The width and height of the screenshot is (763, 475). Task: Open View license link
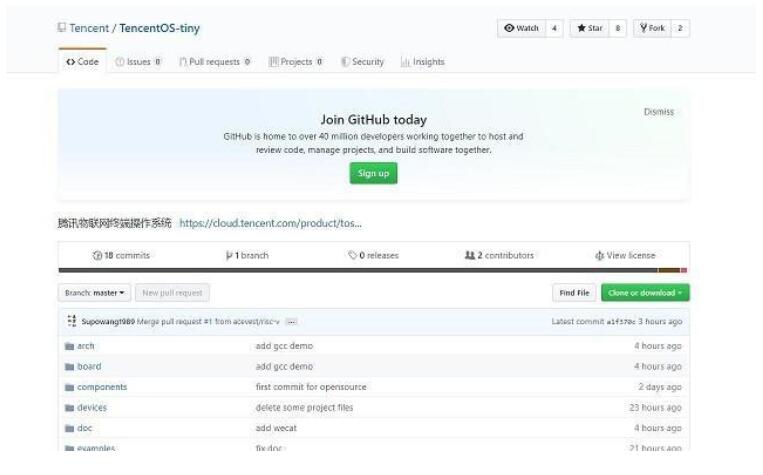[x=625, y=255]
